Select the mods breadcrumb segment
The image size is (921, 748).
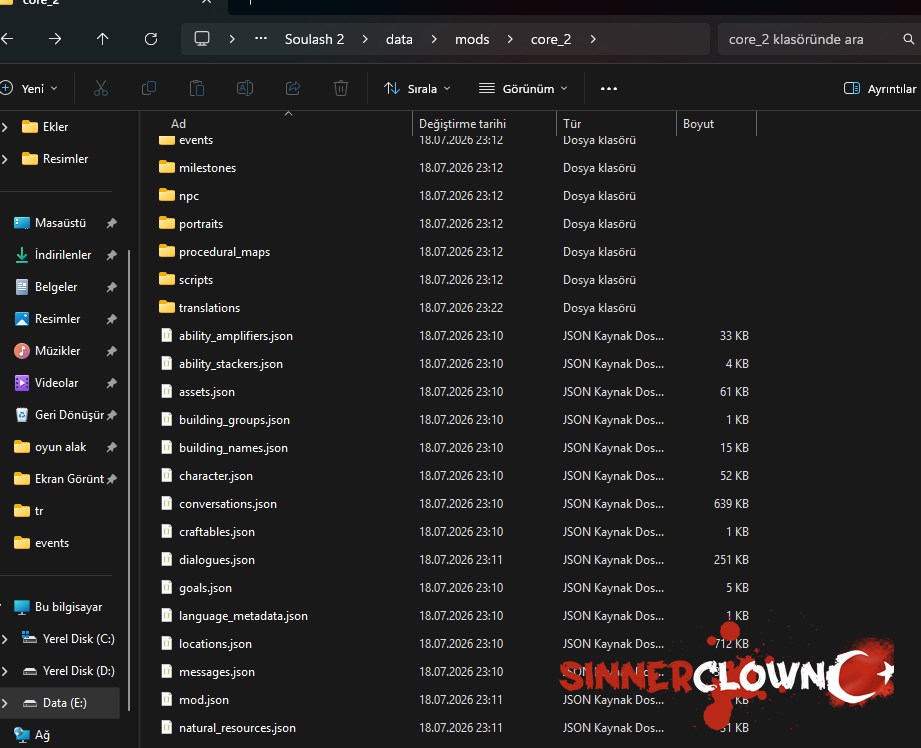[472, 39]
